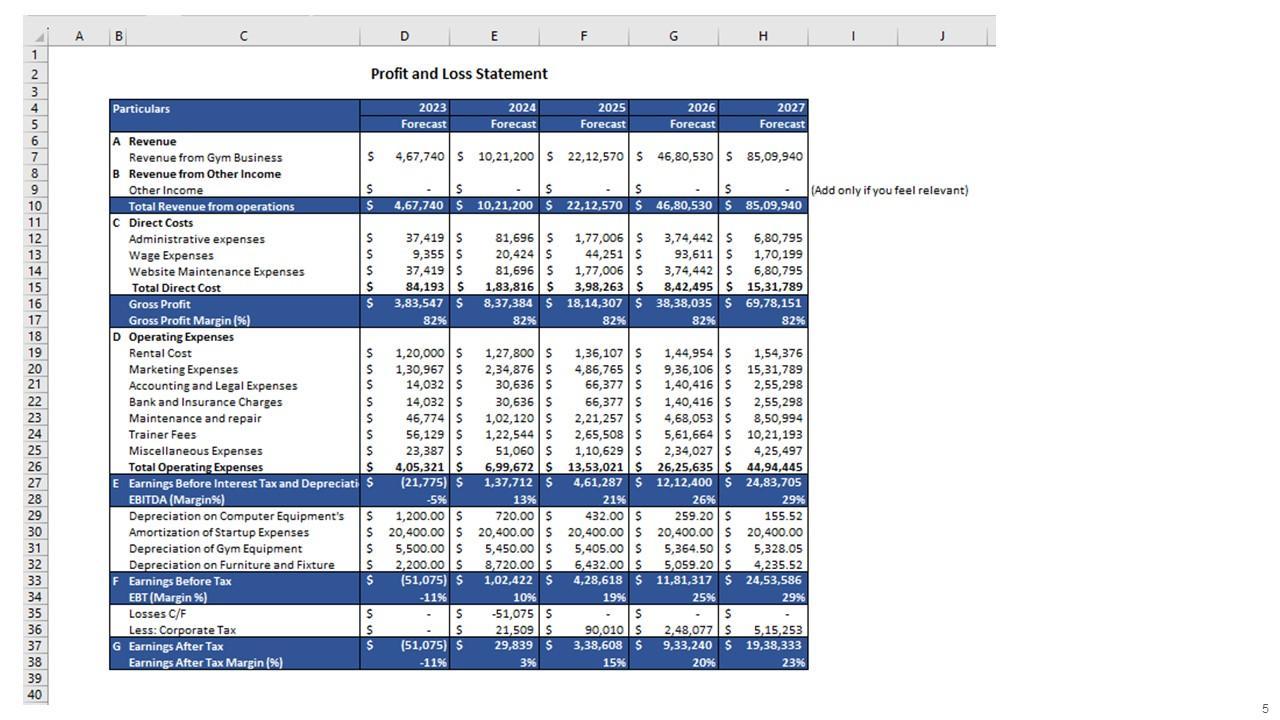Select the row 37 header
The height and width of the screenshot is (720, 1280).
35,646
